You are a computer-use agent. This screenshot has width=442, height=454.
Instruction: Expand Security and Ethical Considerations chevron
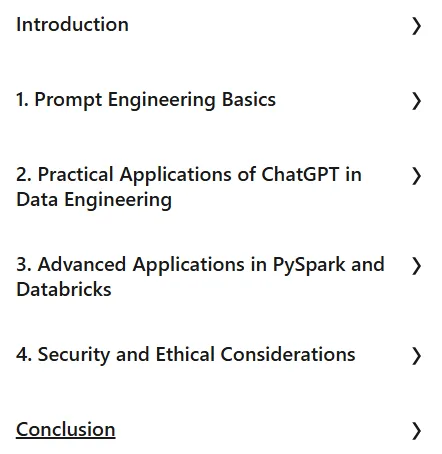(416, 356)
